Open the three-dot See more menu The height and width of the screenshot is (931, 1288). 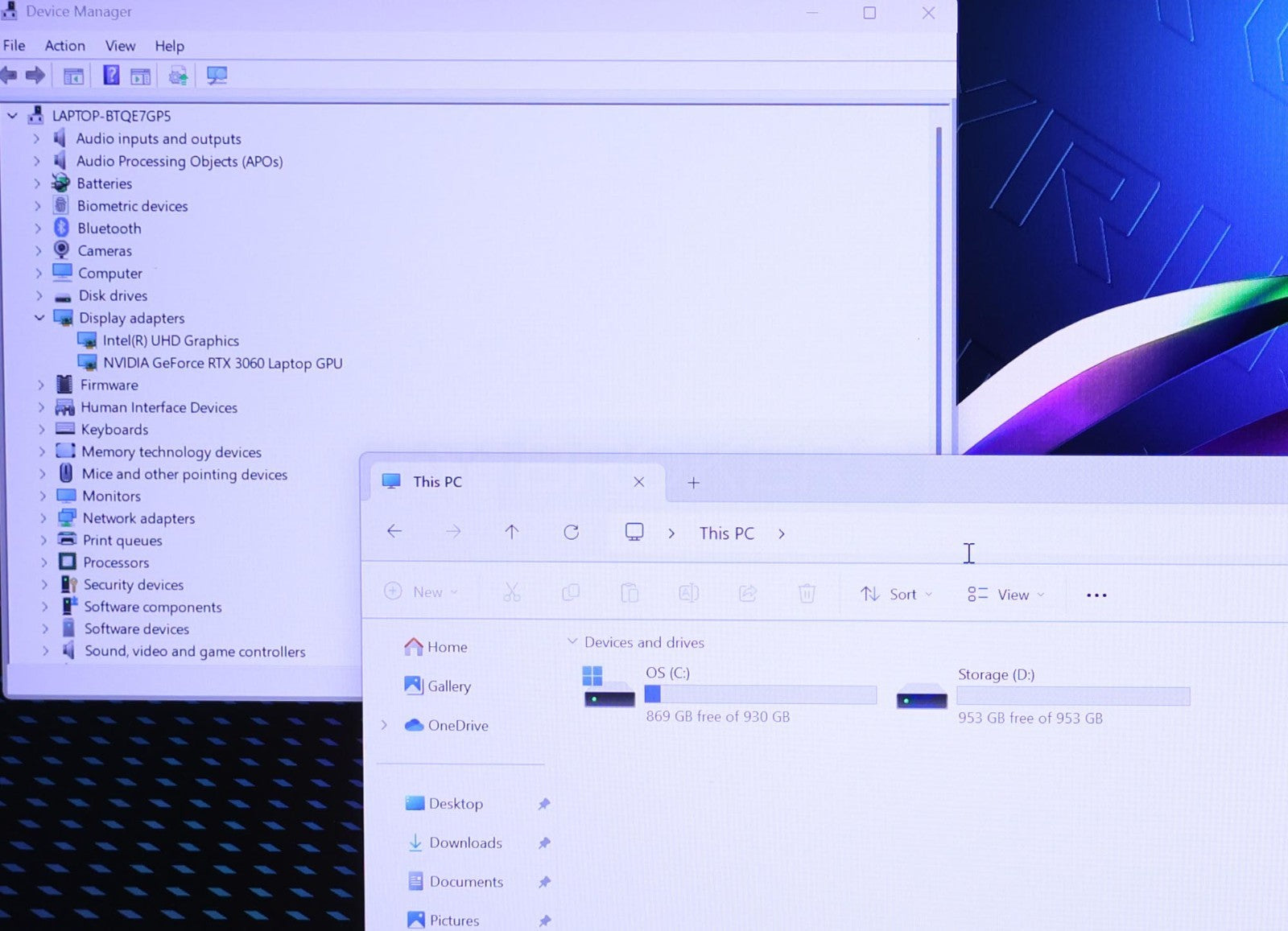point(1096,595)
